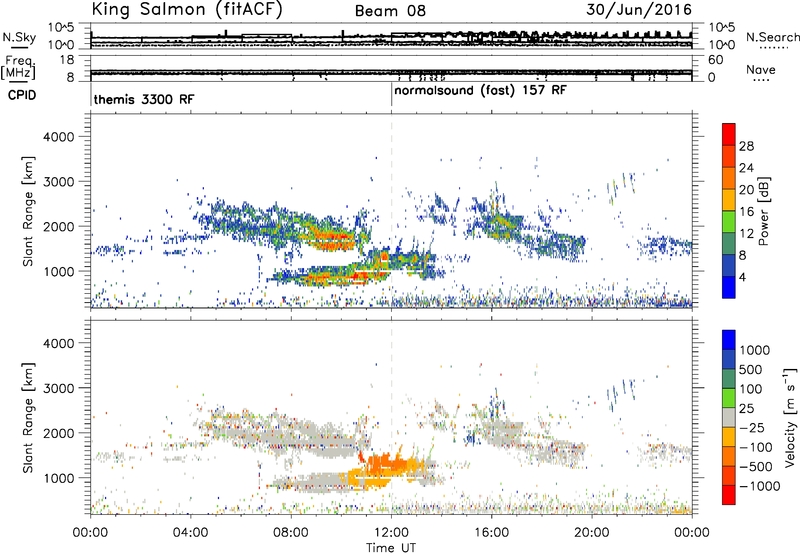800x554 pixels.
Task: Click the 'CPID' row label
Action: (x=22, y=95)
